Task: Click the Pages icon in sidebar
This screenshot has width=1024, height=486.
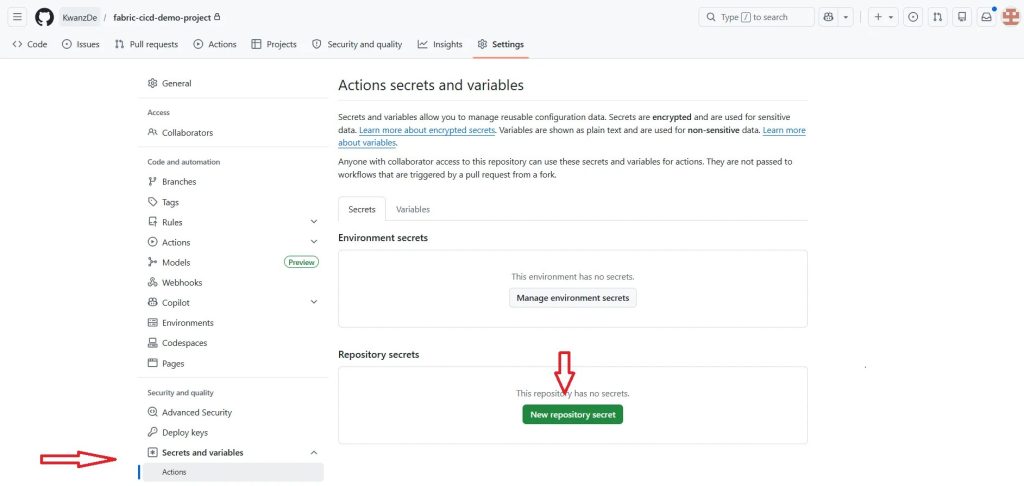Action: (x=153, y=364)
